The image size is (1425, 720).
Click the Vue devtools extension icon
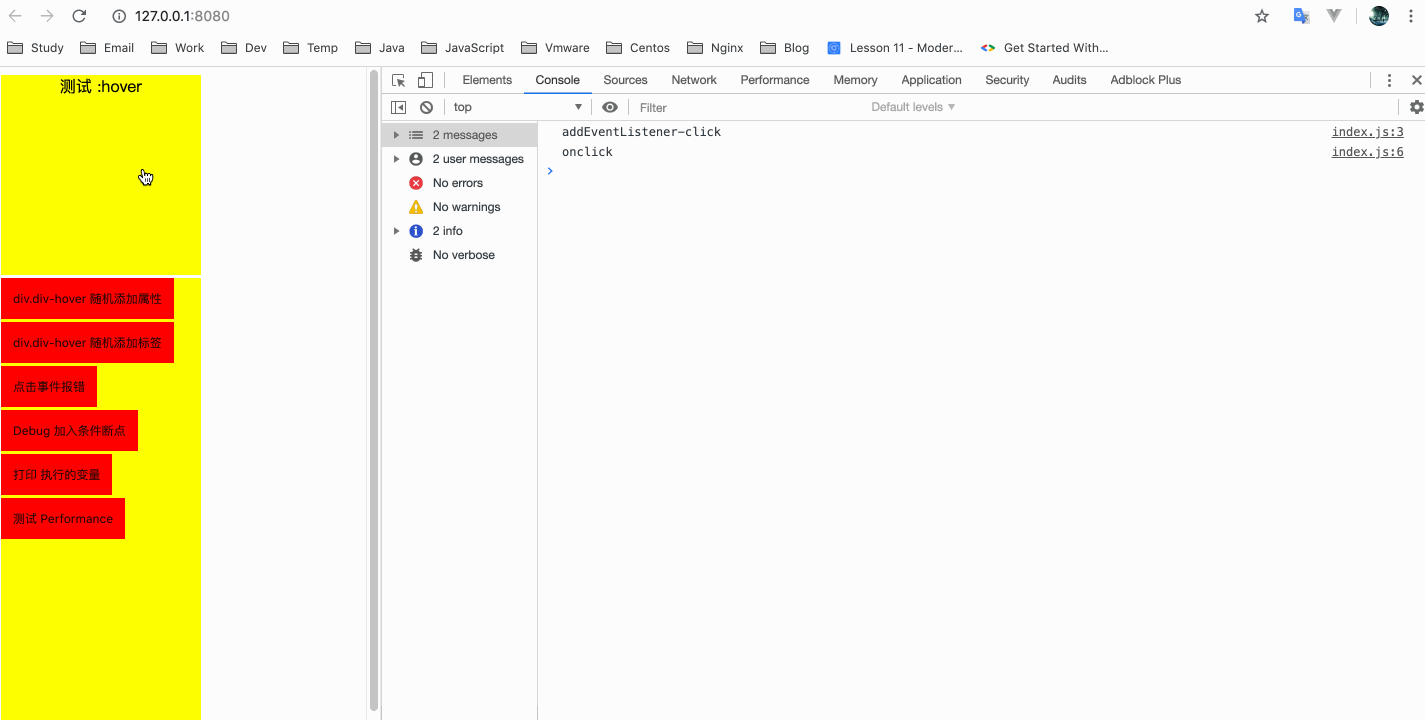pyautogui.click(x=1334, y=16)
